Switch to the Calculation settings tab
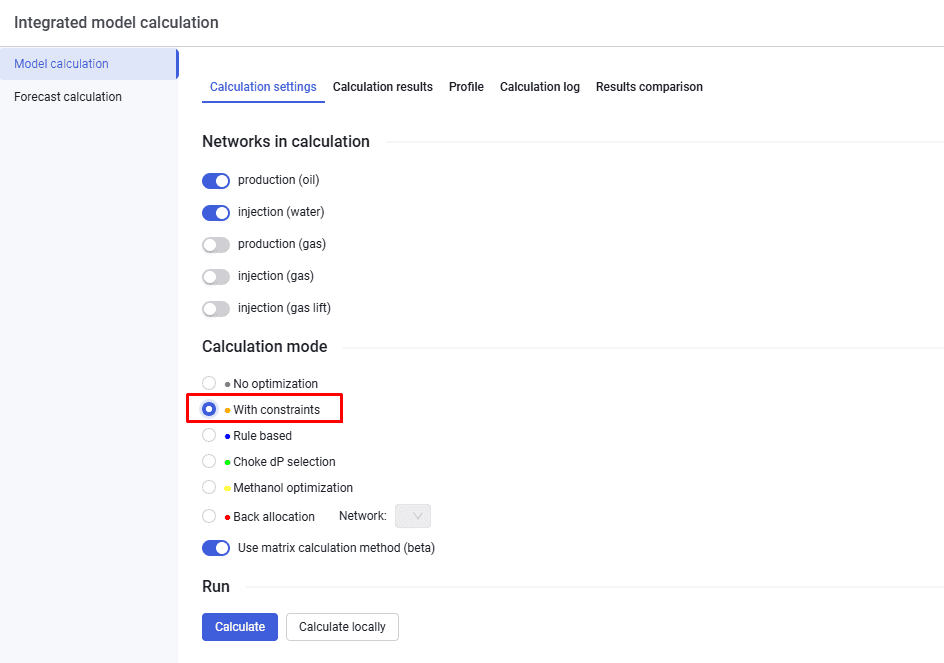Image resolution: width=944 pixels, height=663 pixels. [x=263, y=87]
